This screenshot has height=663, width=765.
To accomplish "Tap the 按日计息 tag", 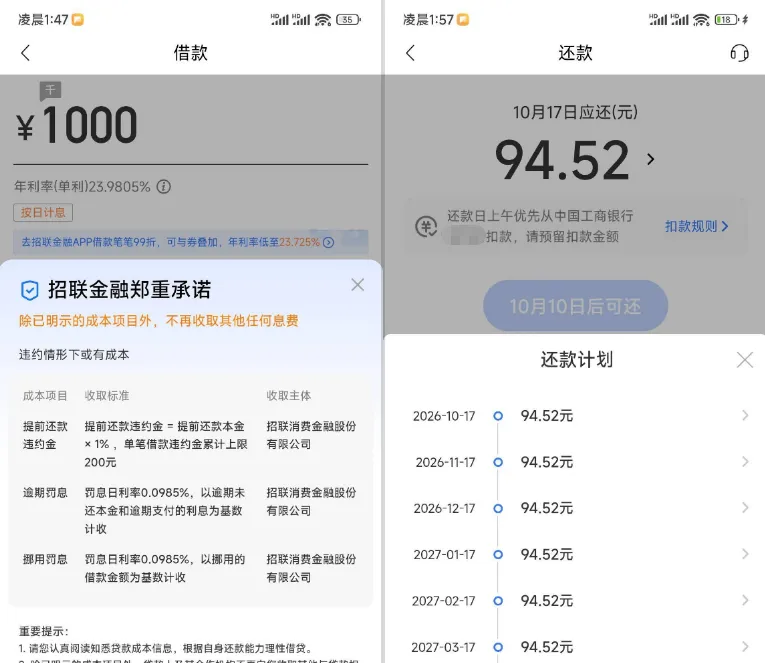I will (x=43, y=213).
